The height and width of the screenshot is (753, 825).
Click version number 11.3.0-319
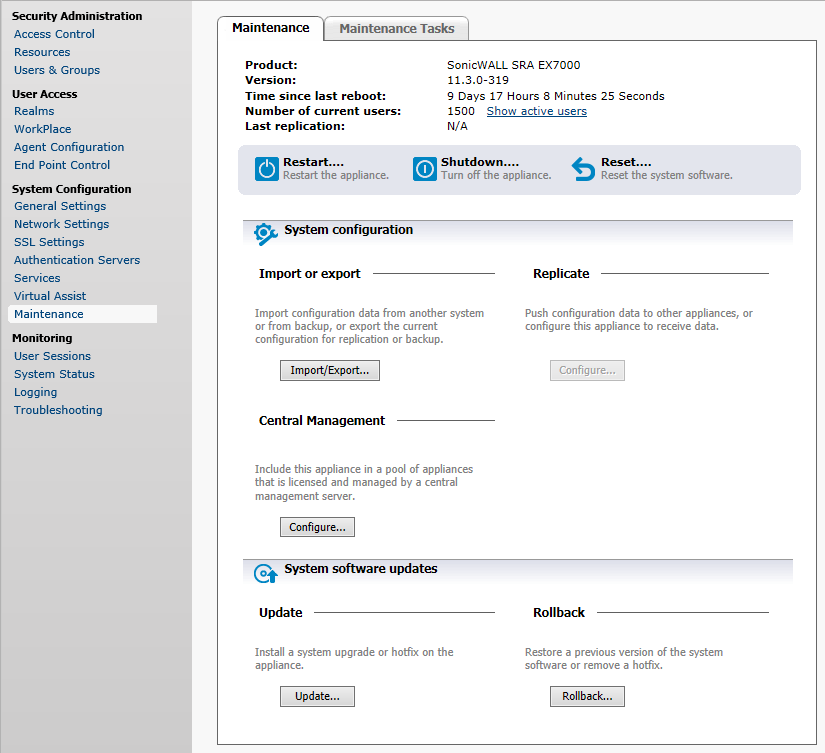click(478, 80)
